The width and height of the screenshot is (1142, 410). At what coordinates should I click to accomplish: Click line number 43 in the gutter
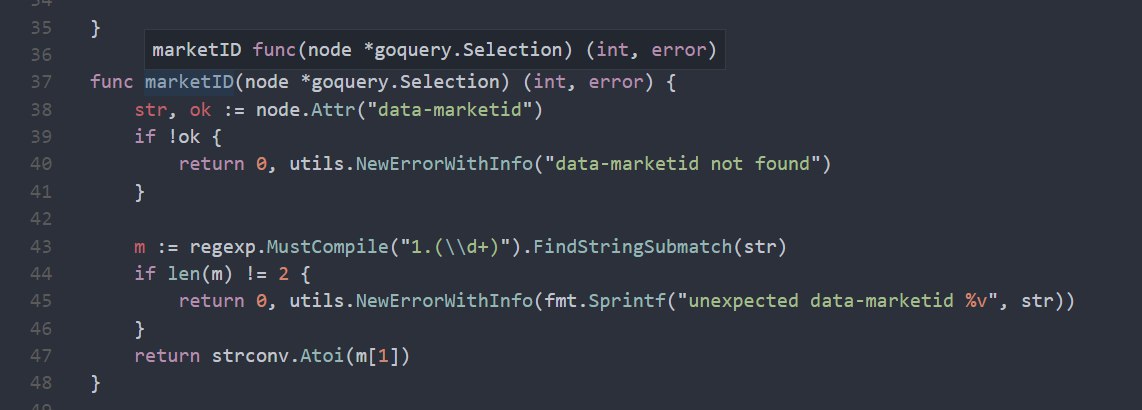[x=41, y=246]
